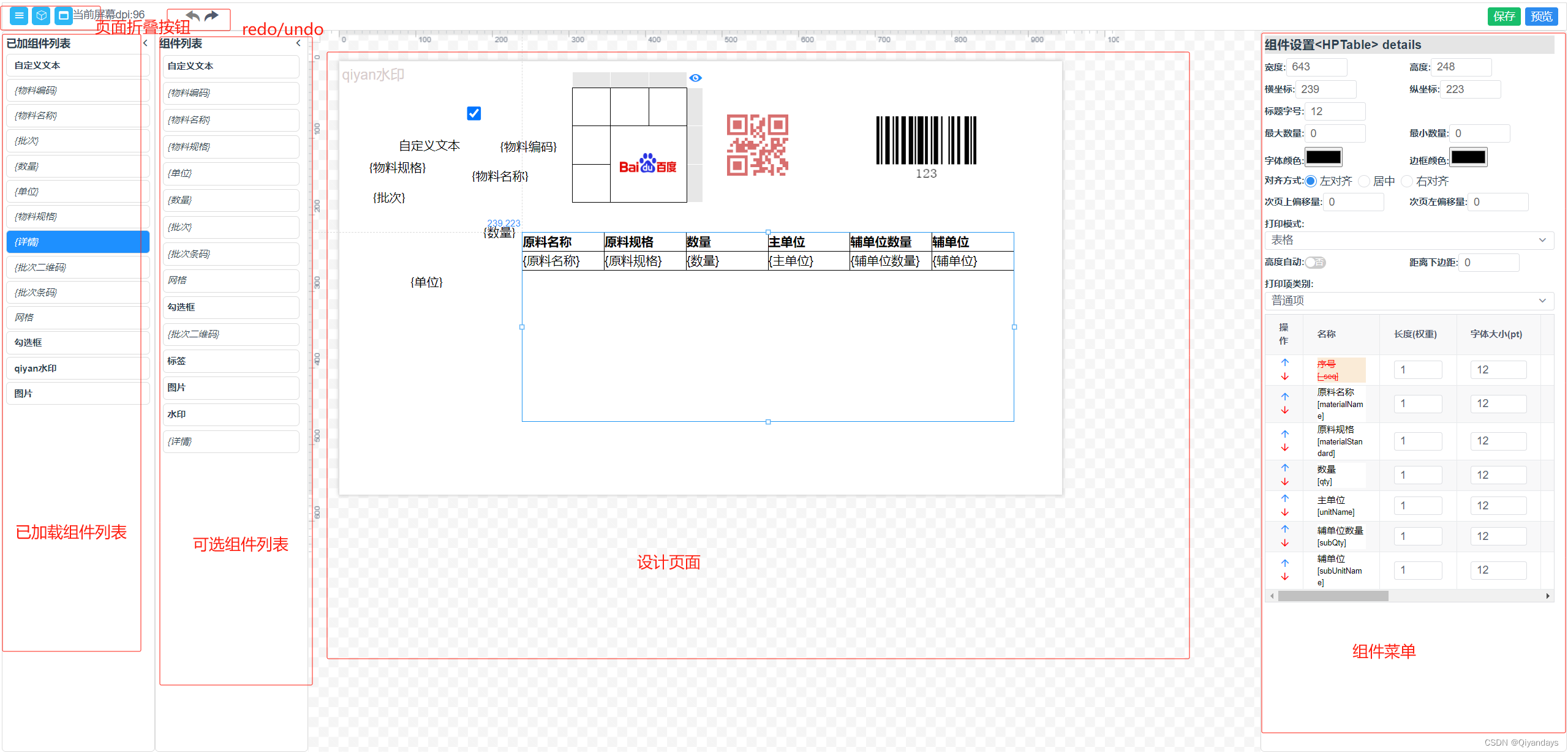Click up arrow for 原料规格 row
The width and height of the screenshot is (1568, 753).
1285,434
